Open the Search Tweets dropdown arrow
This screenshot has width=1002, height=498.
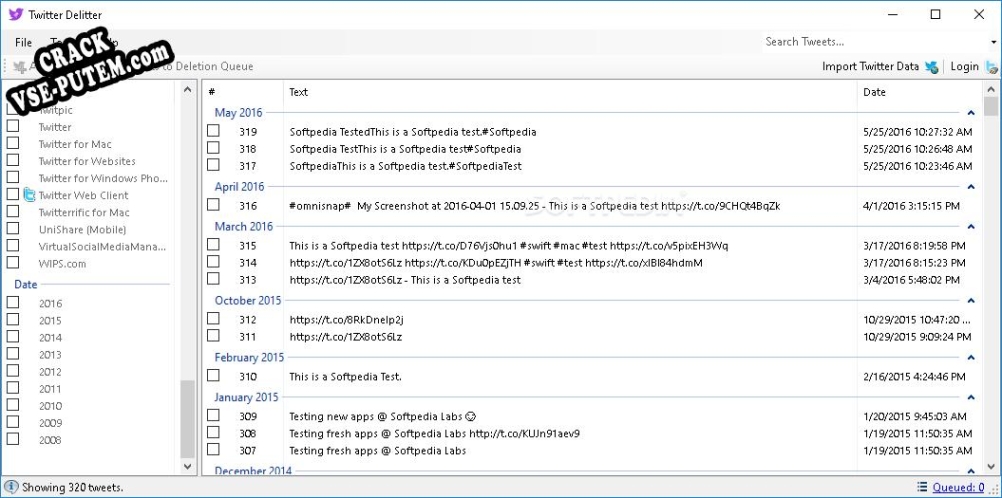click(992, 42)
